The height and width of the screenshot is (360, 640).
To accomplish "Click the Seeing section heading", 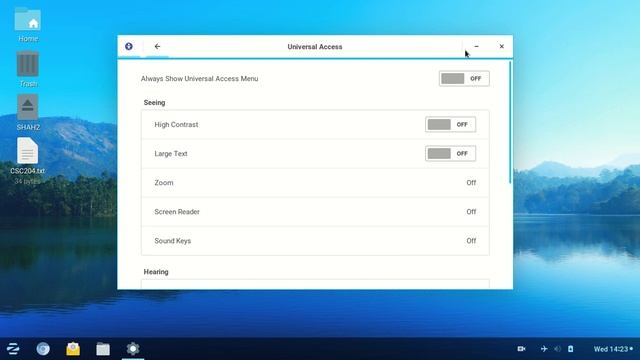I will click(154, 102).
